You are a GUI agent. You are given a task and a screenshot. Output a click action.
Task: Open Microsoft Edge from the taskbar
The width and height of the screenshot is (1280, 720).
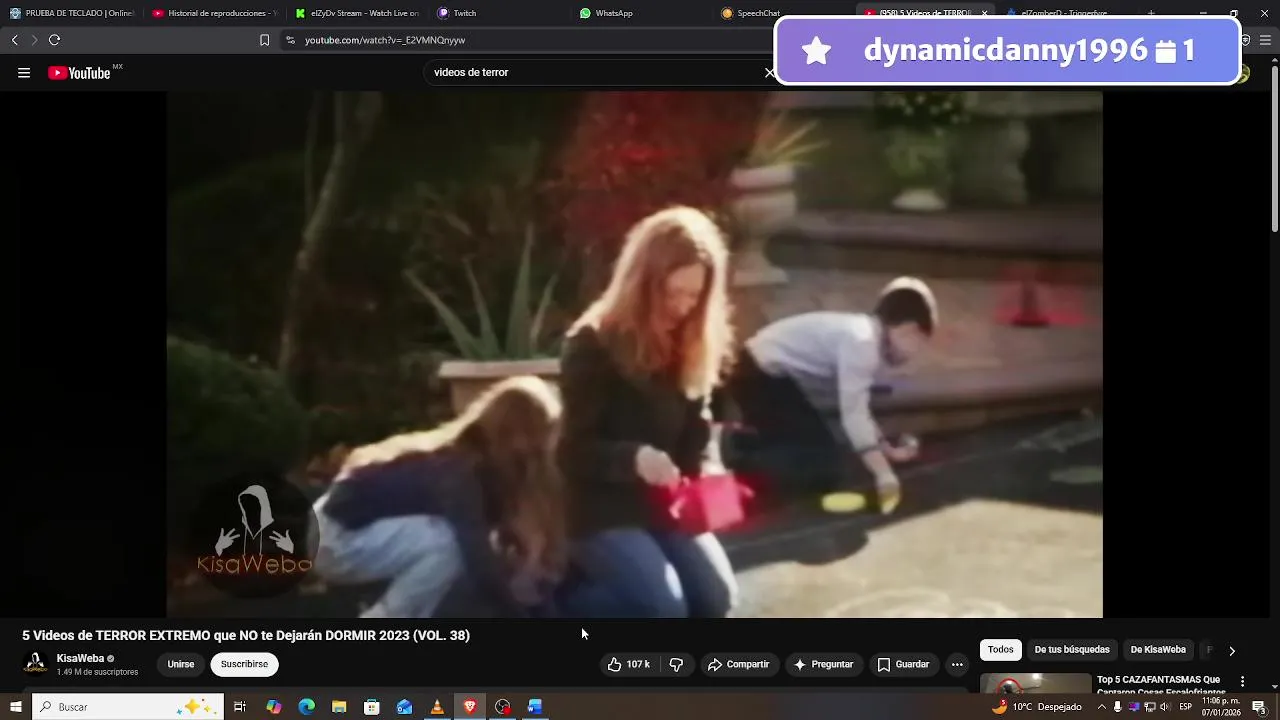click(306, 707)
